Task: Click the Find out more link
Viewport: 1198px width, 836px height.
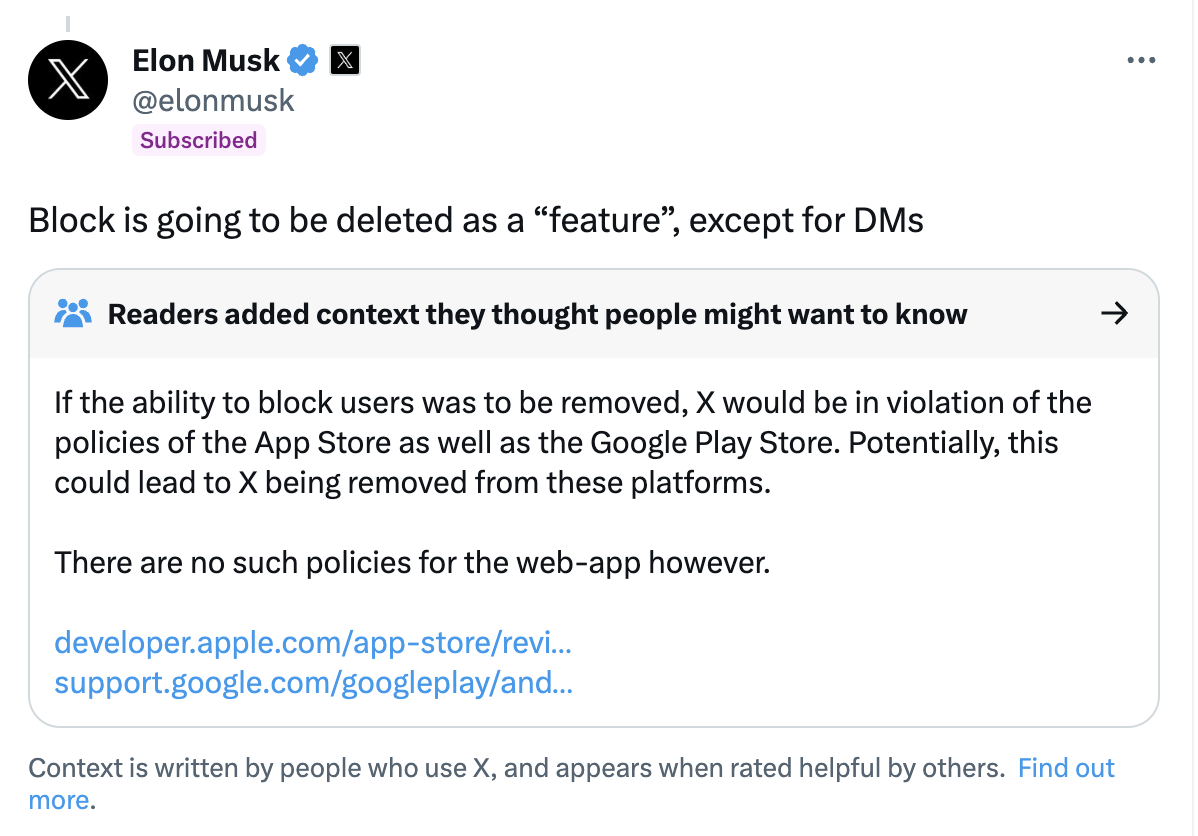Action: [x=1065, y=767]
